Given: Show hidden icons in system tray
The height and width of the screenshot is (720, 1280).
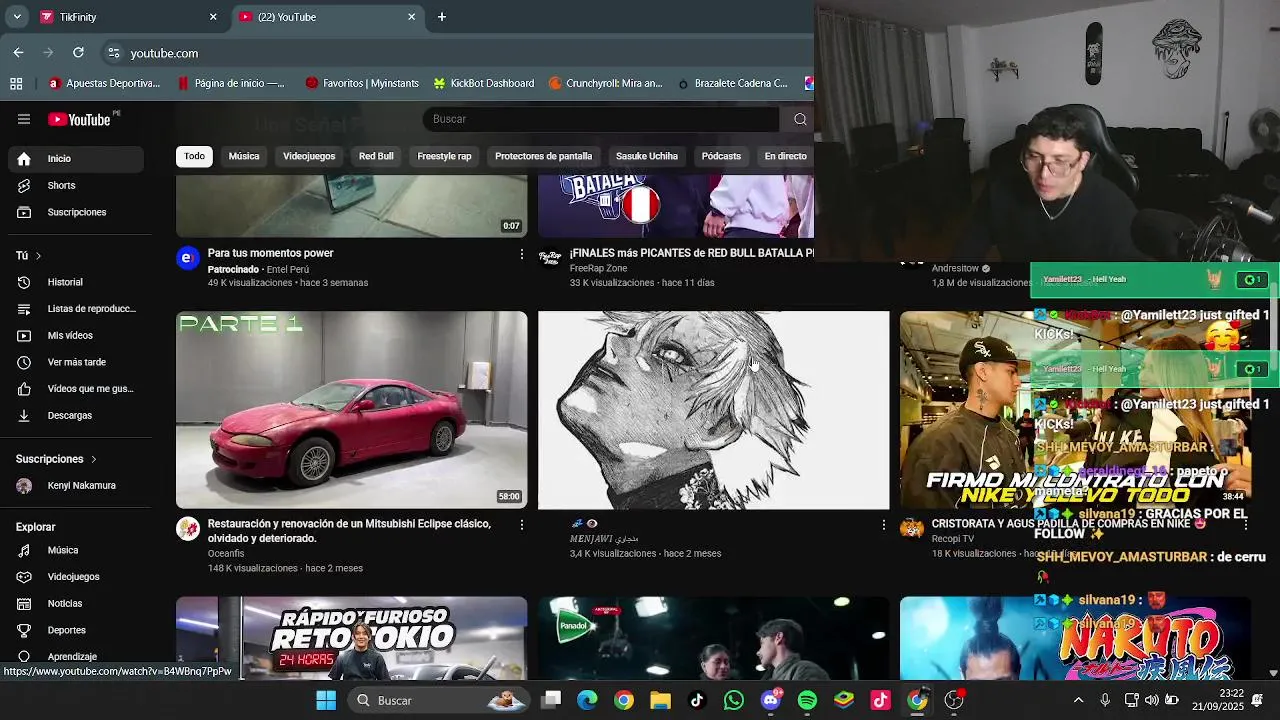Looking at the screenshot, I should 1078,700.
